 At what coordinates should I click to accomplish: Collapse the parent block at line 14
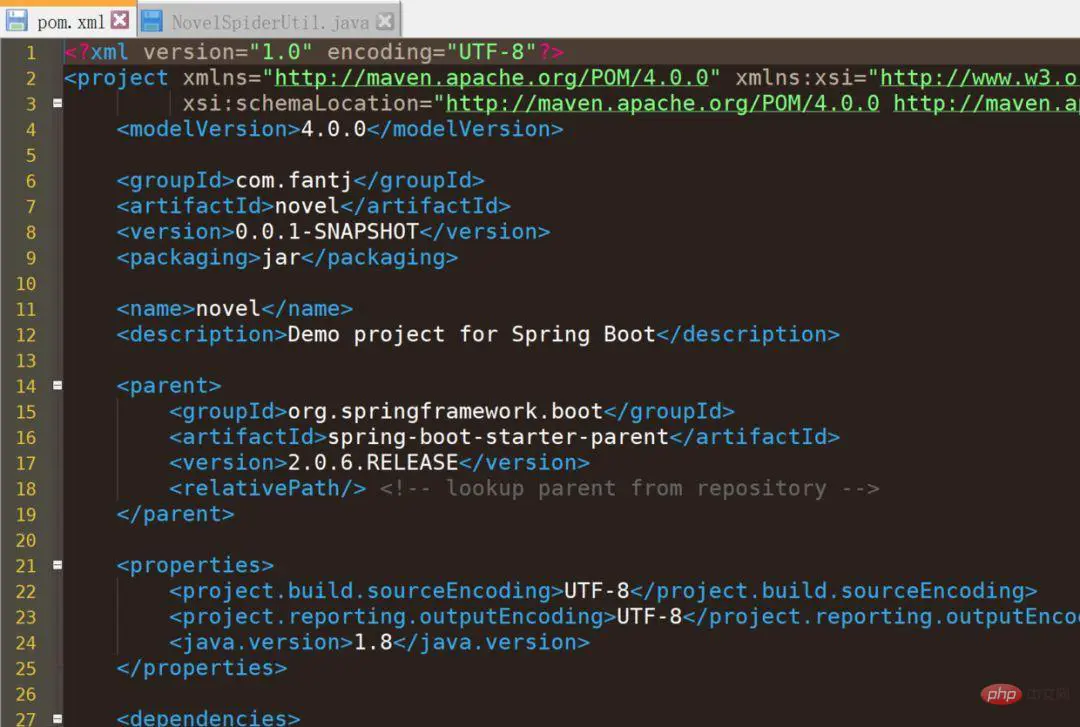[x=57, y=385]
